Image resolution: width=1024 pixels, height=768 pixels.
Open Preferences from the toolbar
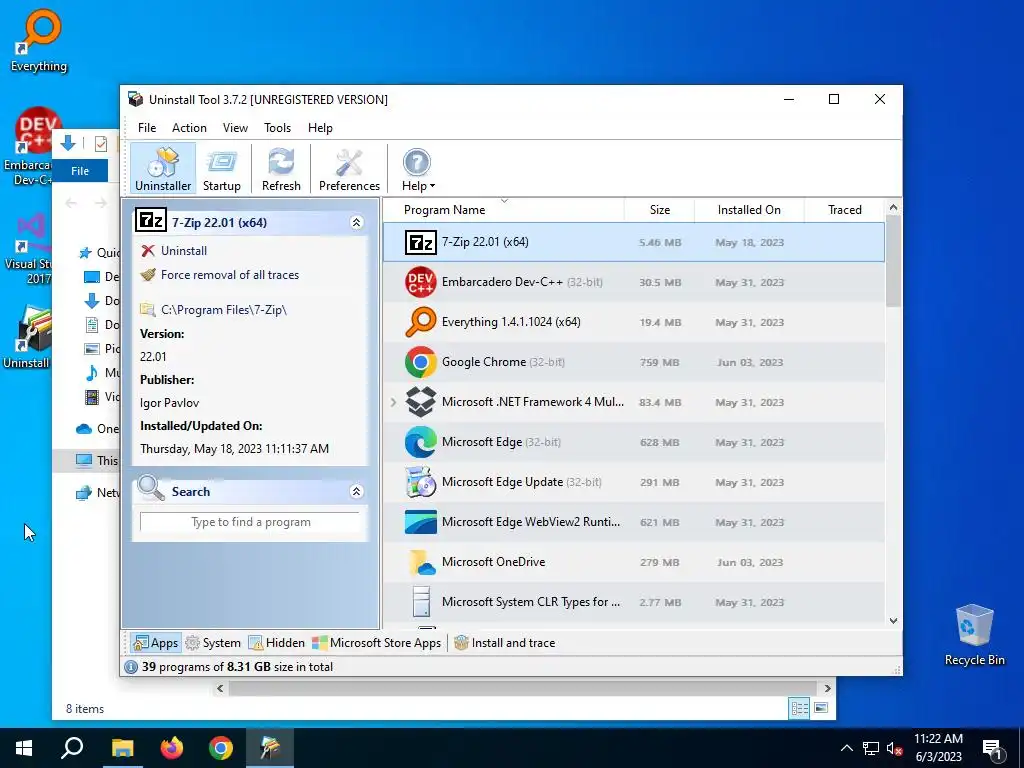point(349,168)
